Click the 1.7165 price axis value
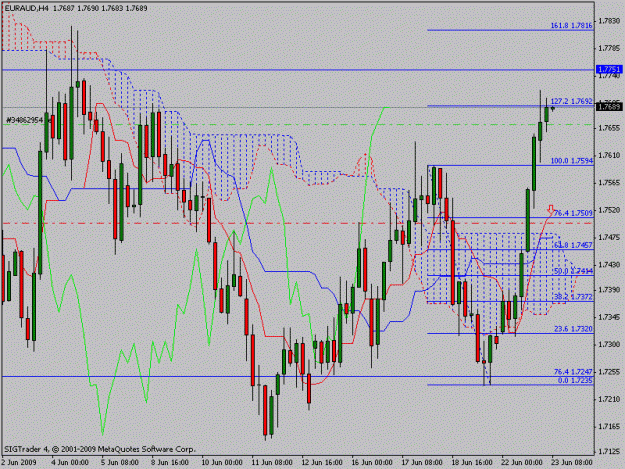The image size is (625, 469). pos(609,426)
